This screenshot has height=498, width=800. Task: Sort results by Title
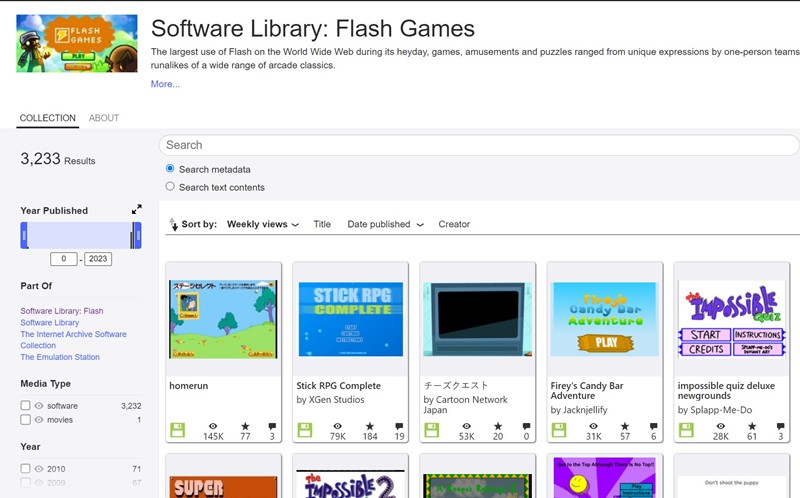322,224
